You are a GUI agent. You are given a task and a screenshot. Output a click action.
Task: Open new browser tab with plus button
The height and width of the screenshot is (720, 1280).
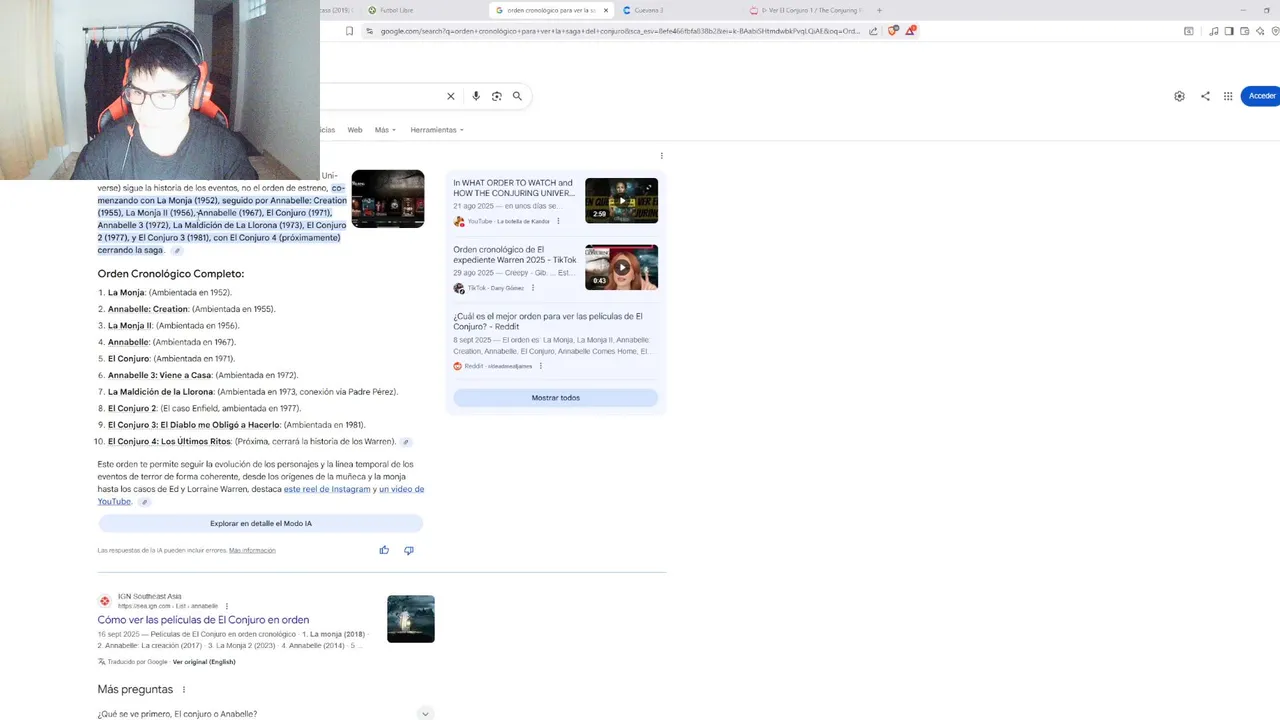pos(879,10)
